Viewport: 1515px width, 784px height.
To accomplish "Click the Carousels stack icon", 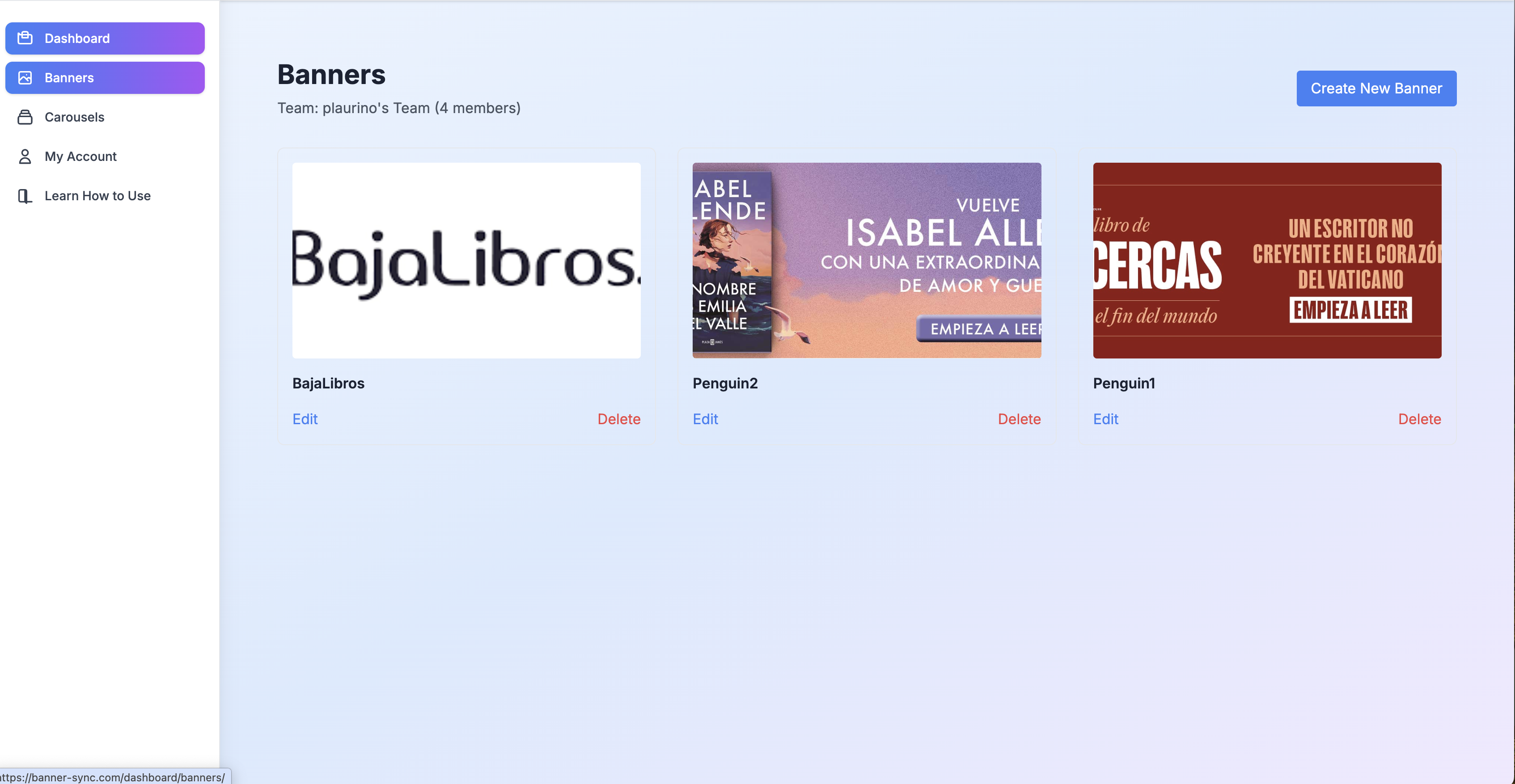I will pyautogui.click(x=25, y=117).
